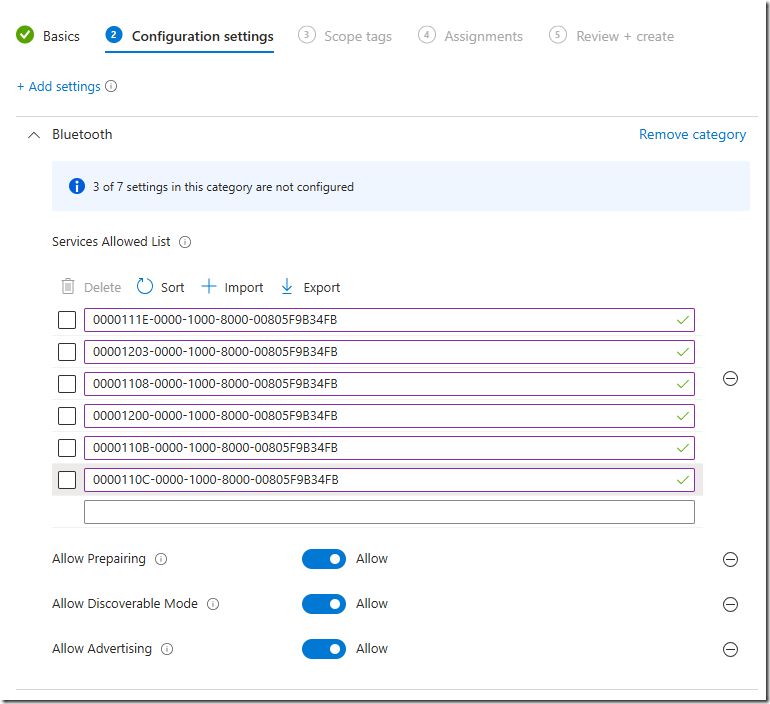This screenshot has width=770, height=704.
Task: Switch off the Allow Advertising toggle
Action: coord(324,649)
